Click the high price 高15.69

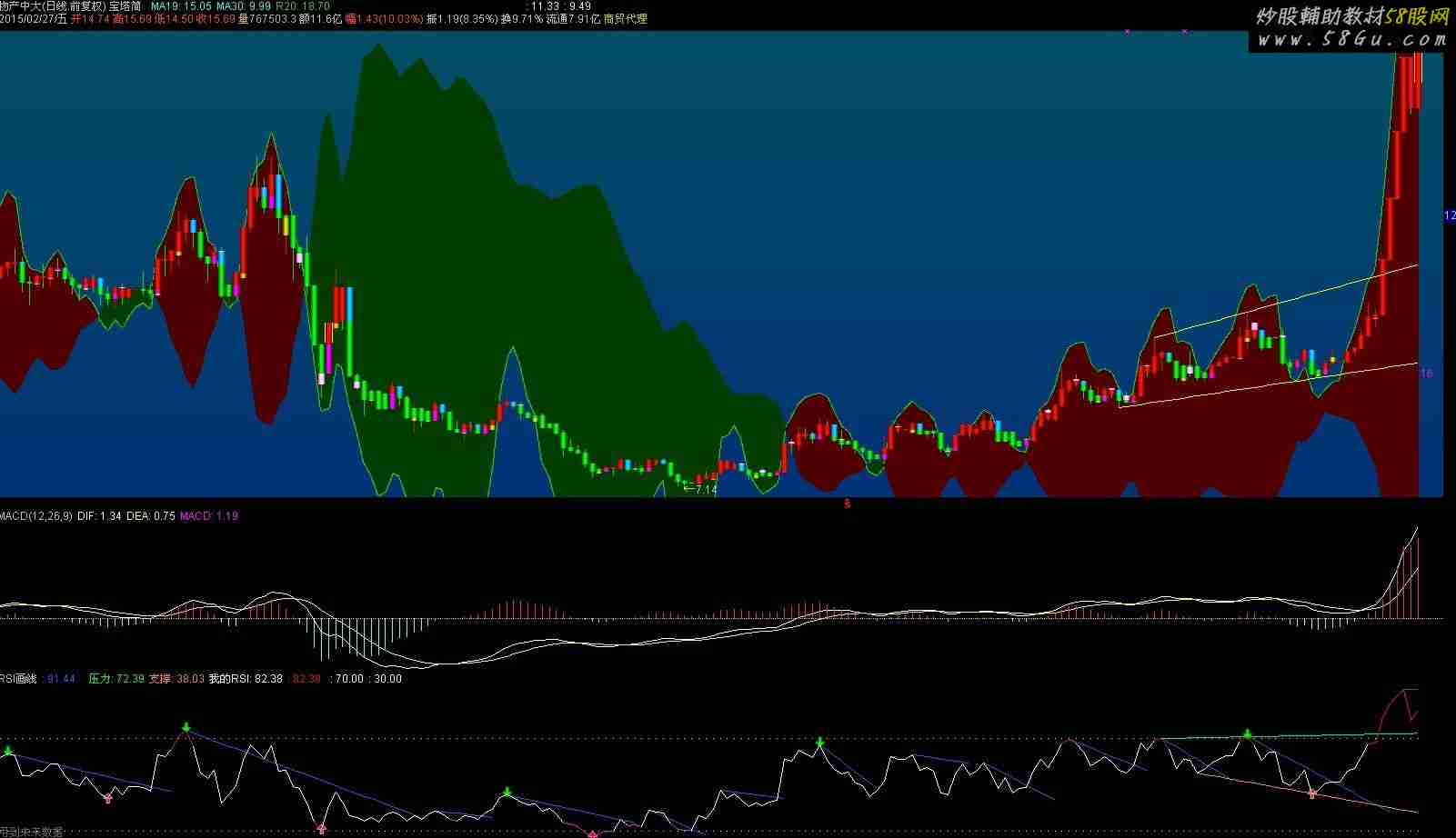(x=133, y=18)
